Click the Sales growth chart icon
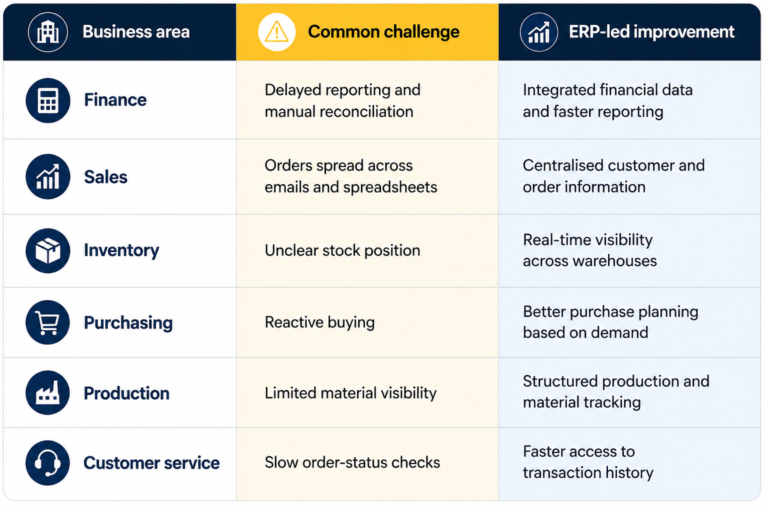This screenshot has height=512, width=768. [48, 176]
